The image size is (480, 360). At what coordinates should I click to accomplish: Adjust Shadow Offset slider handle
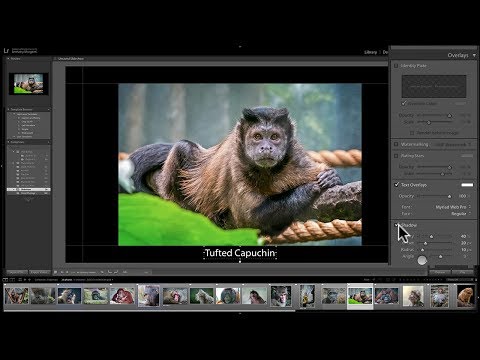425,243
